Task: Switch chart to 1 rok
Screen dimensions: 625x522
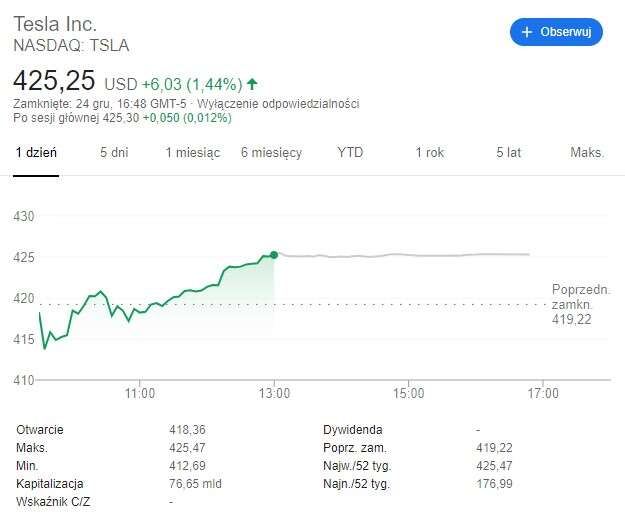Action: (x=429, y=153)
